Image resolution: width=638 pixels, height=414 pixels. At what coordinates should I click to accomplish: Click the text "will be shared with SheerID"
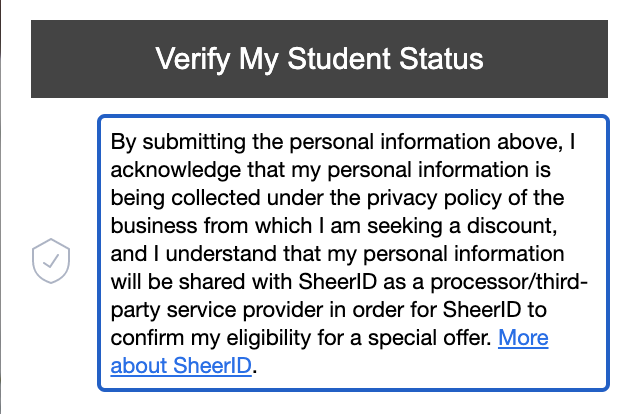tap(244, 282)
